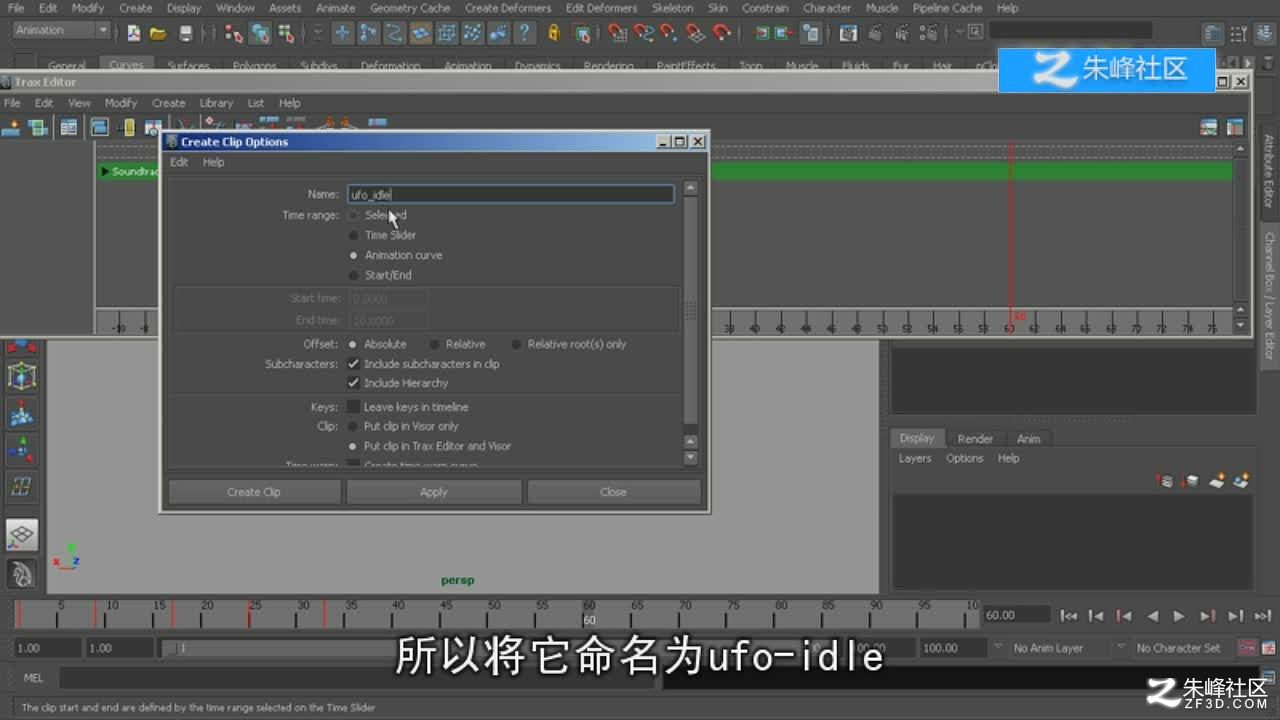Create new empty display layer icon
Viewport: 1280px width, 720px height.
[1216, 481]
